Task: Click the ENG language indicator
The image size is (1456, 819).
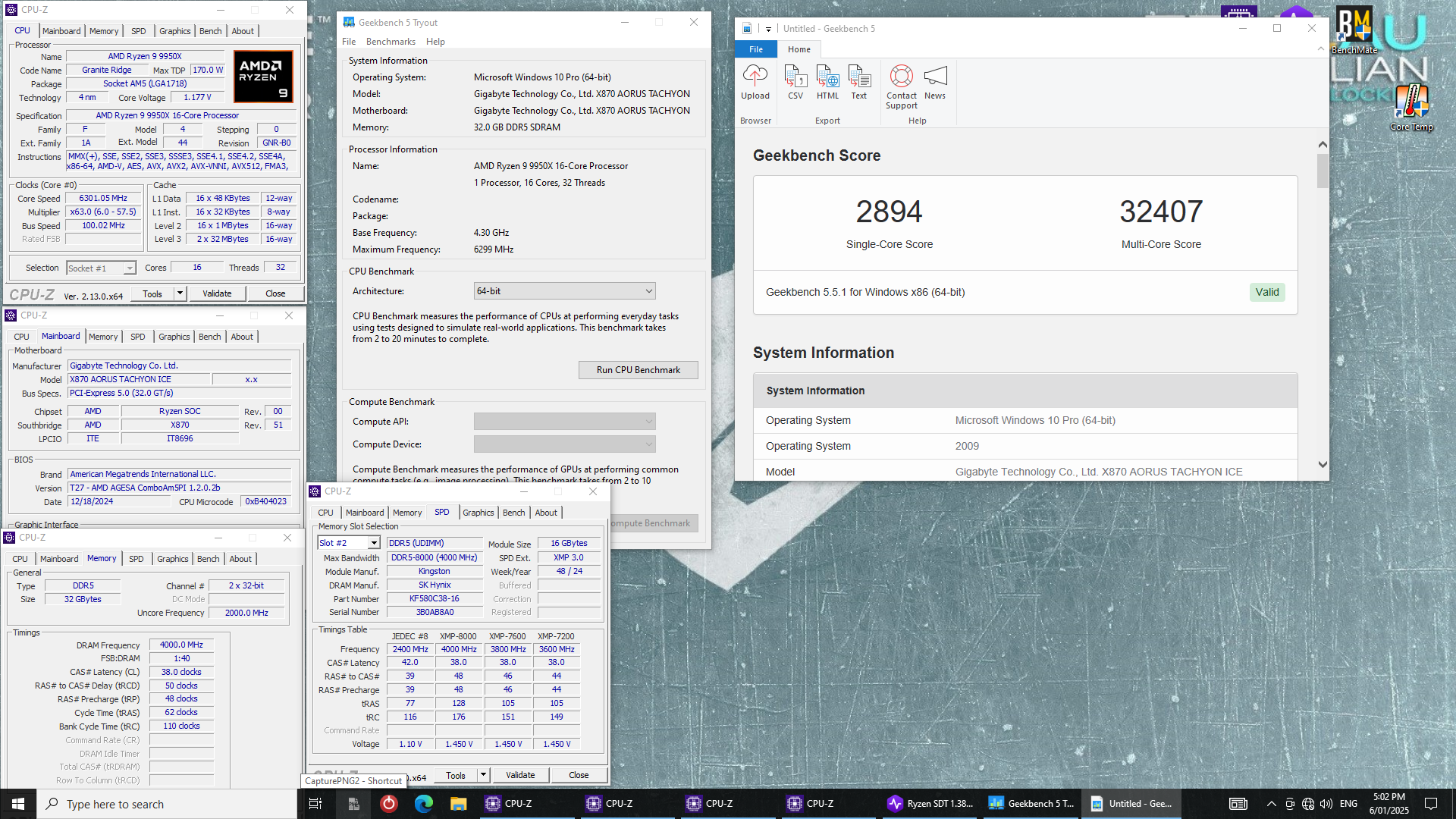Action: point(1348,804)
